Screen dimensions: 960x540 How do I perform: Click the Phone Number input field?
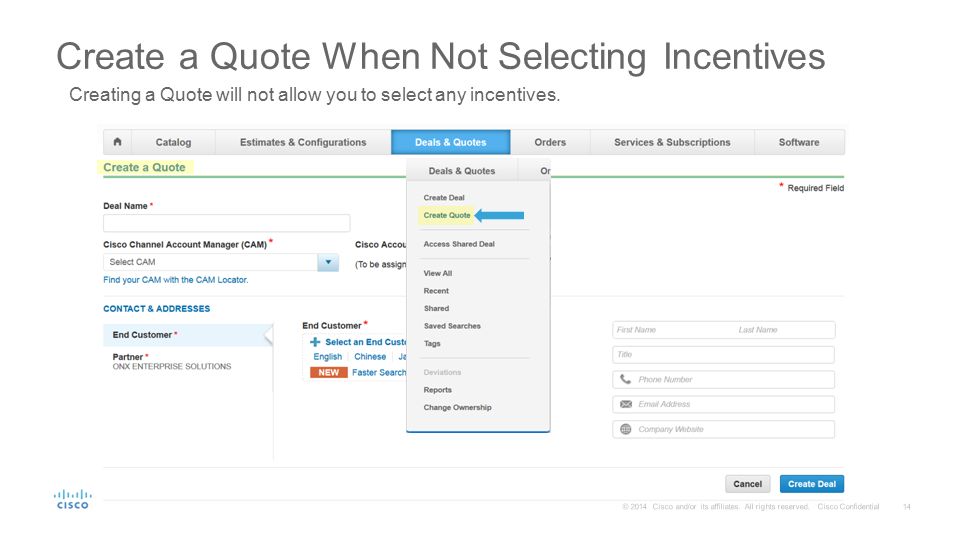pos(724,380)
